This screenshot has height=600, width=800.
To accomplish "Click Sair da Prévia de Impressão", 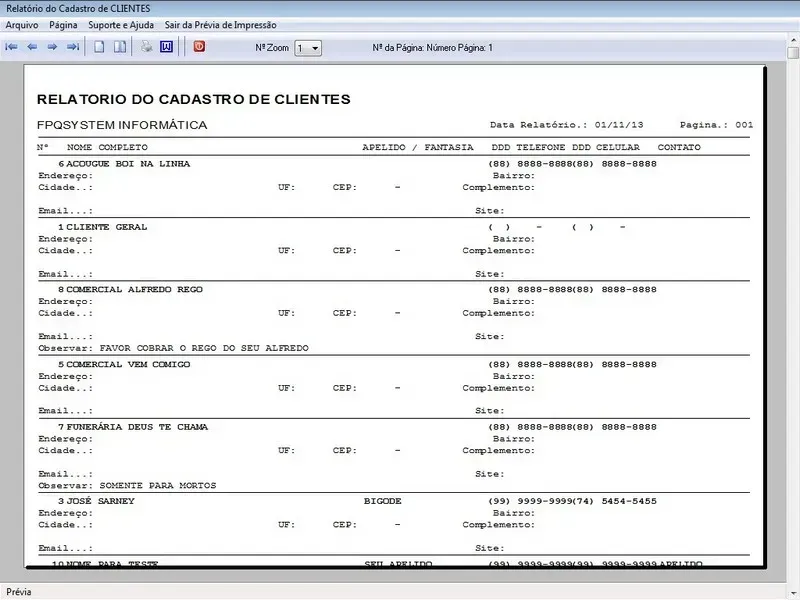I will pos(221,24).
